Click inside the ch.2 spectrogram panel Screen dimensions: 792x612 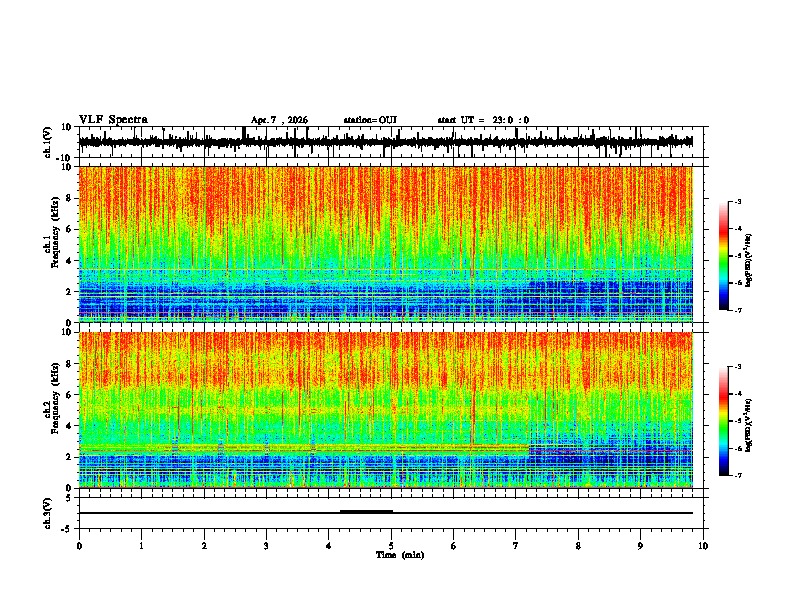(x=386, y=410)
